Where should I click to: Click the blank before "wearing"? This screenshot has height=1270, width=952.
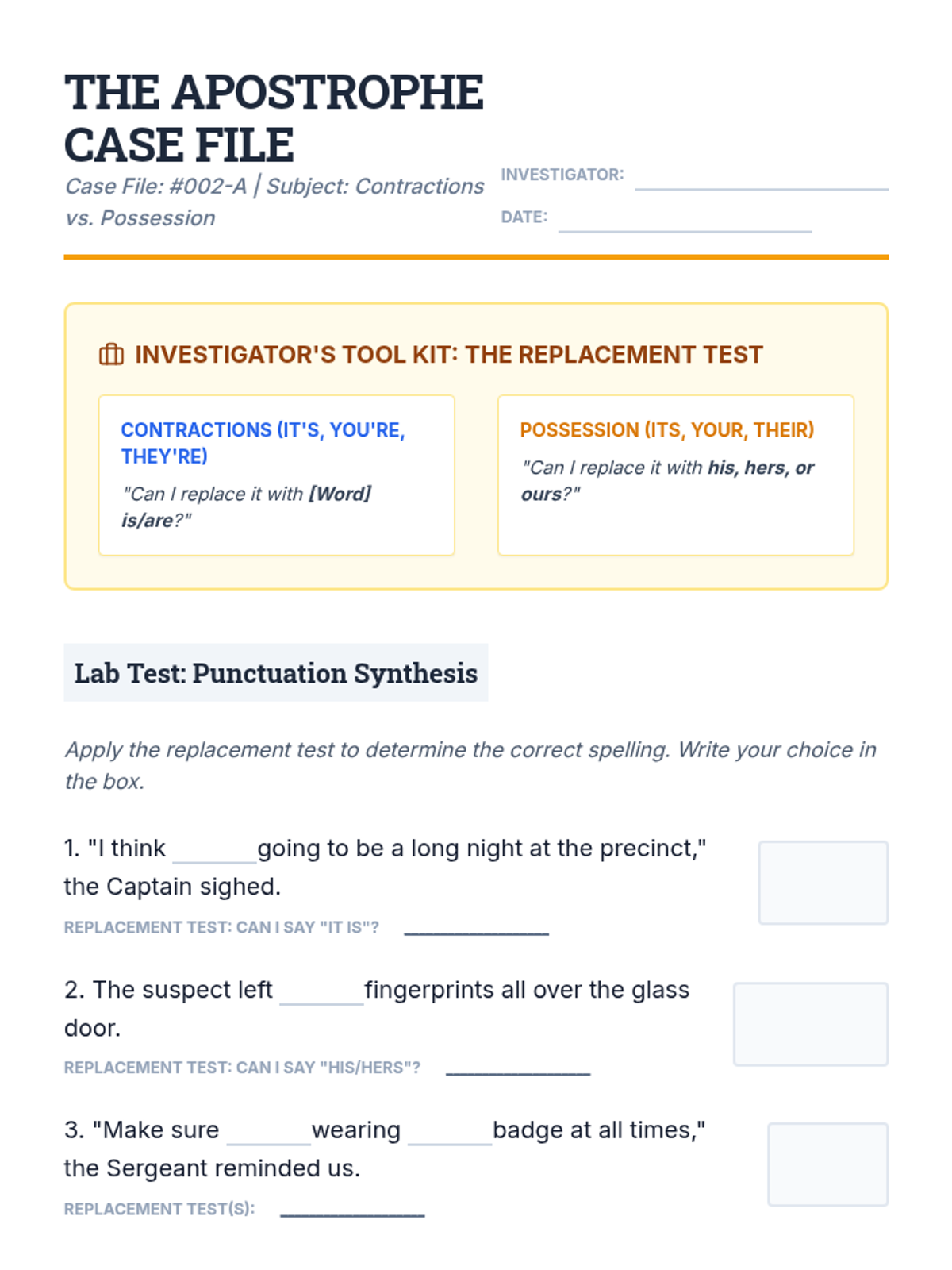pyautogui.click(x=268, y=1133)
